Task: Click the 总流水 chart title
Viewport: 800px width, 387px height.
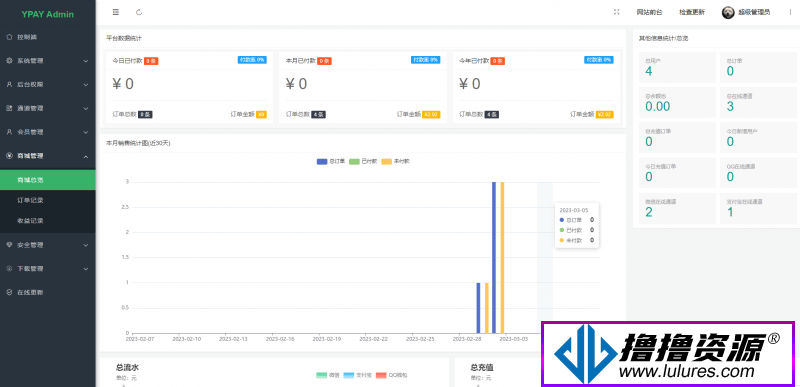Action: pyautogui.click(x=128, y=367)
